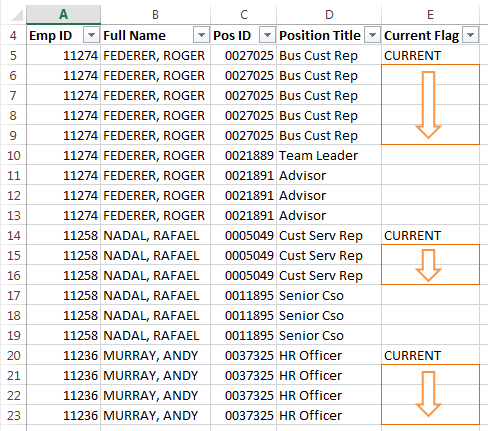Select the Team Leader position cell
The height and width of the screenshot is (431, 488).
click(329, 155)
